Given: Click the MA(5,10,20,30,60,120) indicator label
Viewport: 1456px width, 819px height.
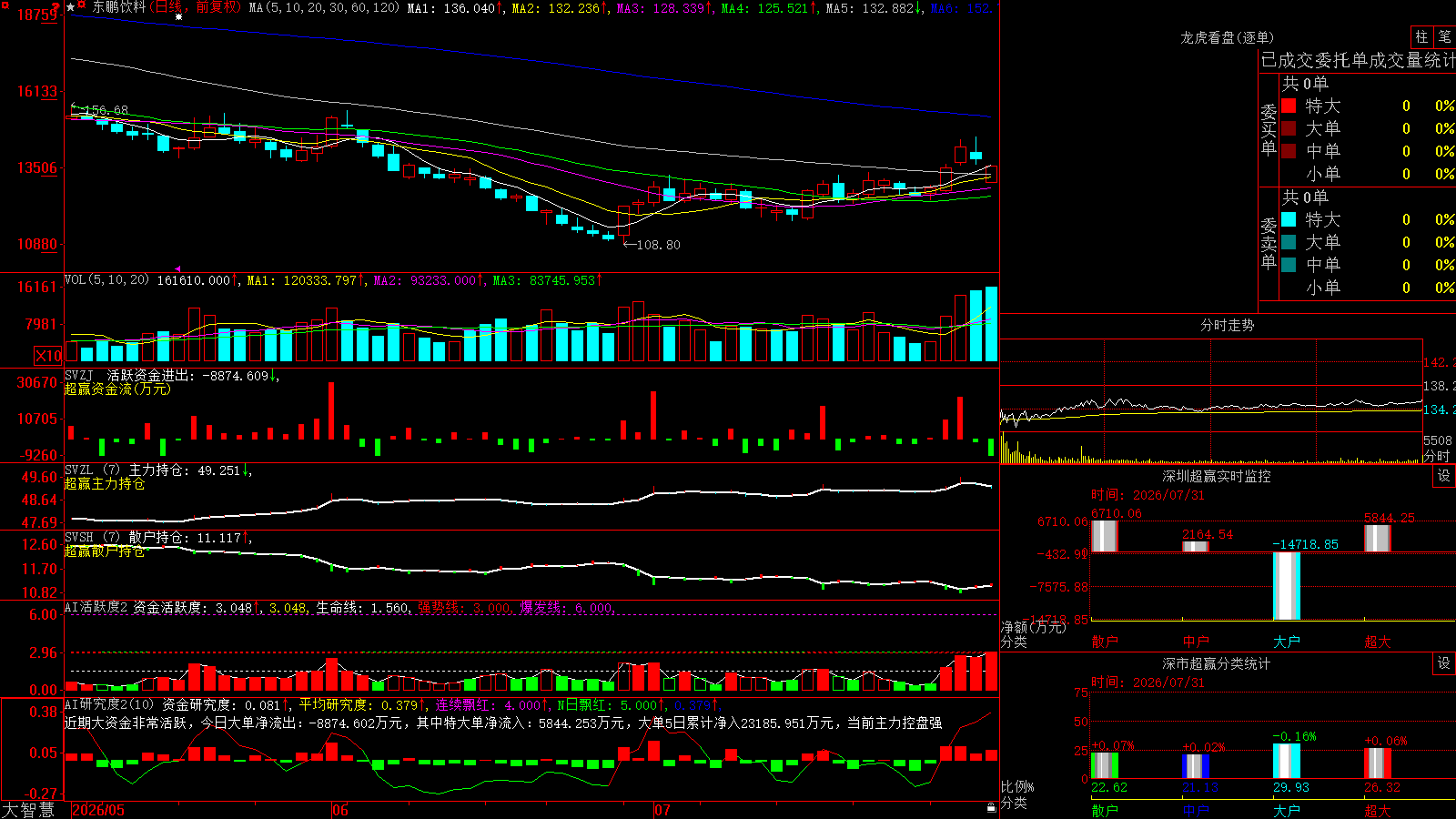Looking at the screenshot, I should point(324,7).
